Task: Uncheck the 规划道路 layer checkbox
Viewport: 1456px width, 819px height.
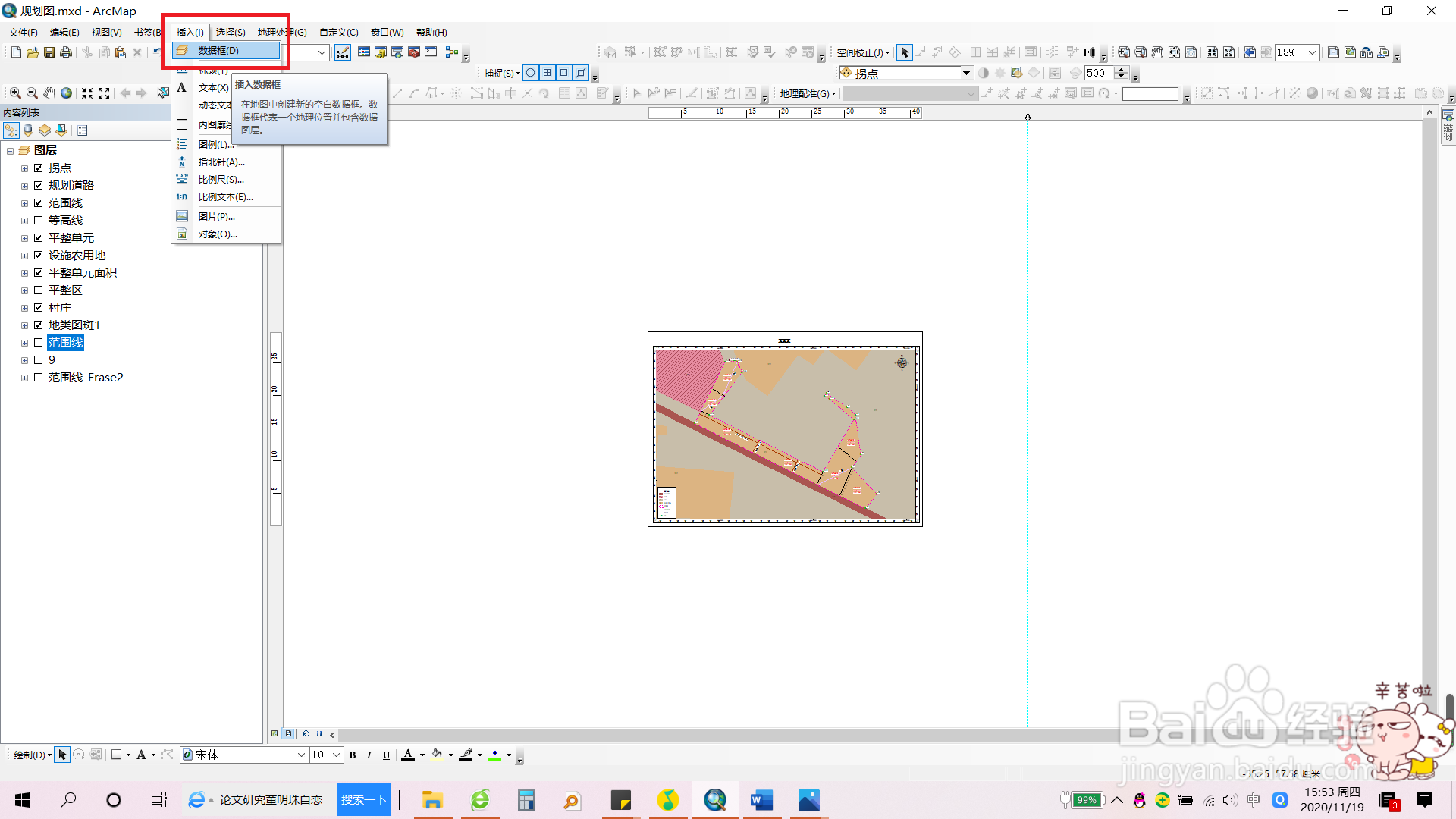Action: click(x=38, y=186)
